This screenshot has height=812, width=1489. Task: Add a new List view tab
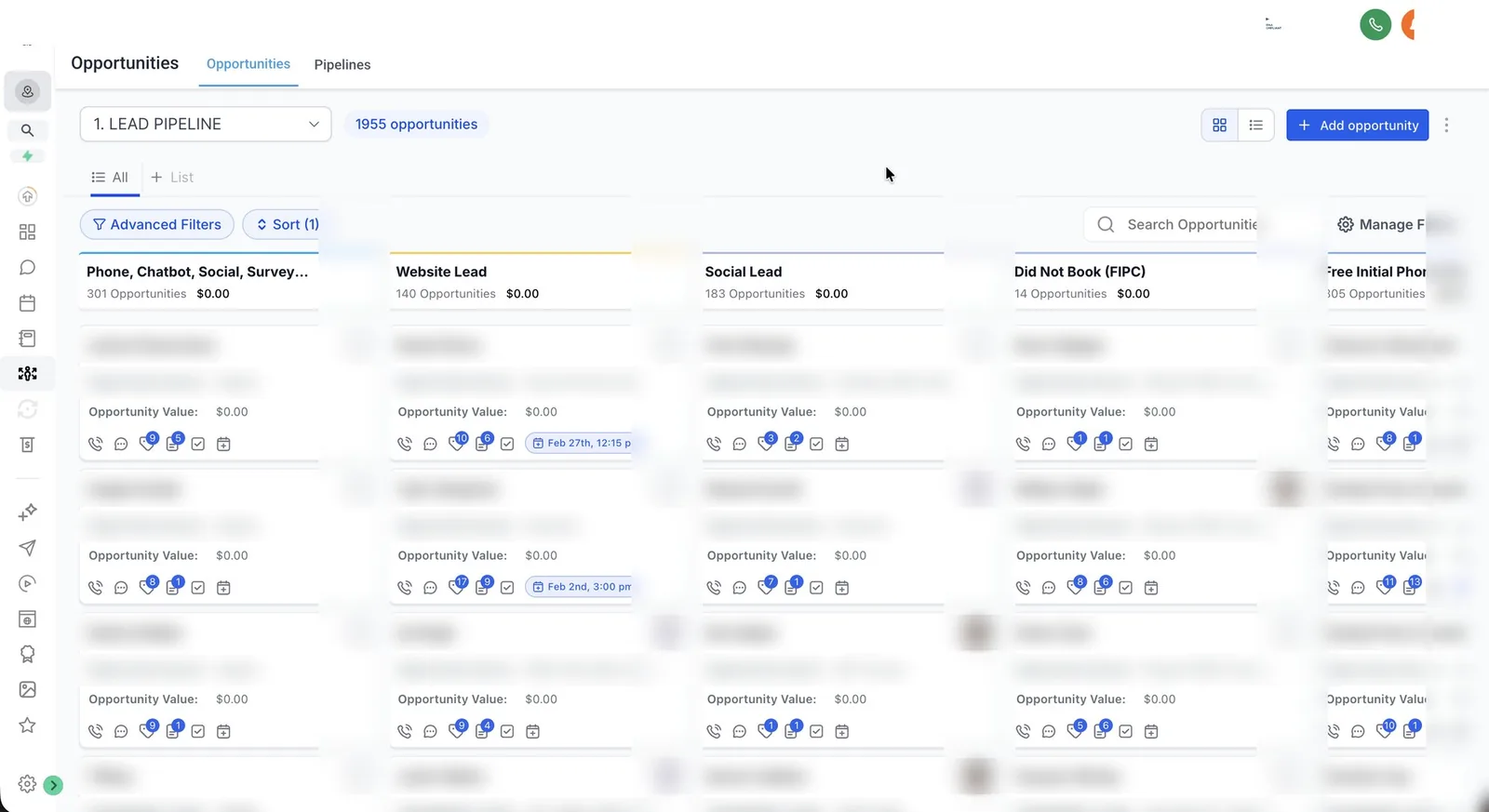point(172,177)
